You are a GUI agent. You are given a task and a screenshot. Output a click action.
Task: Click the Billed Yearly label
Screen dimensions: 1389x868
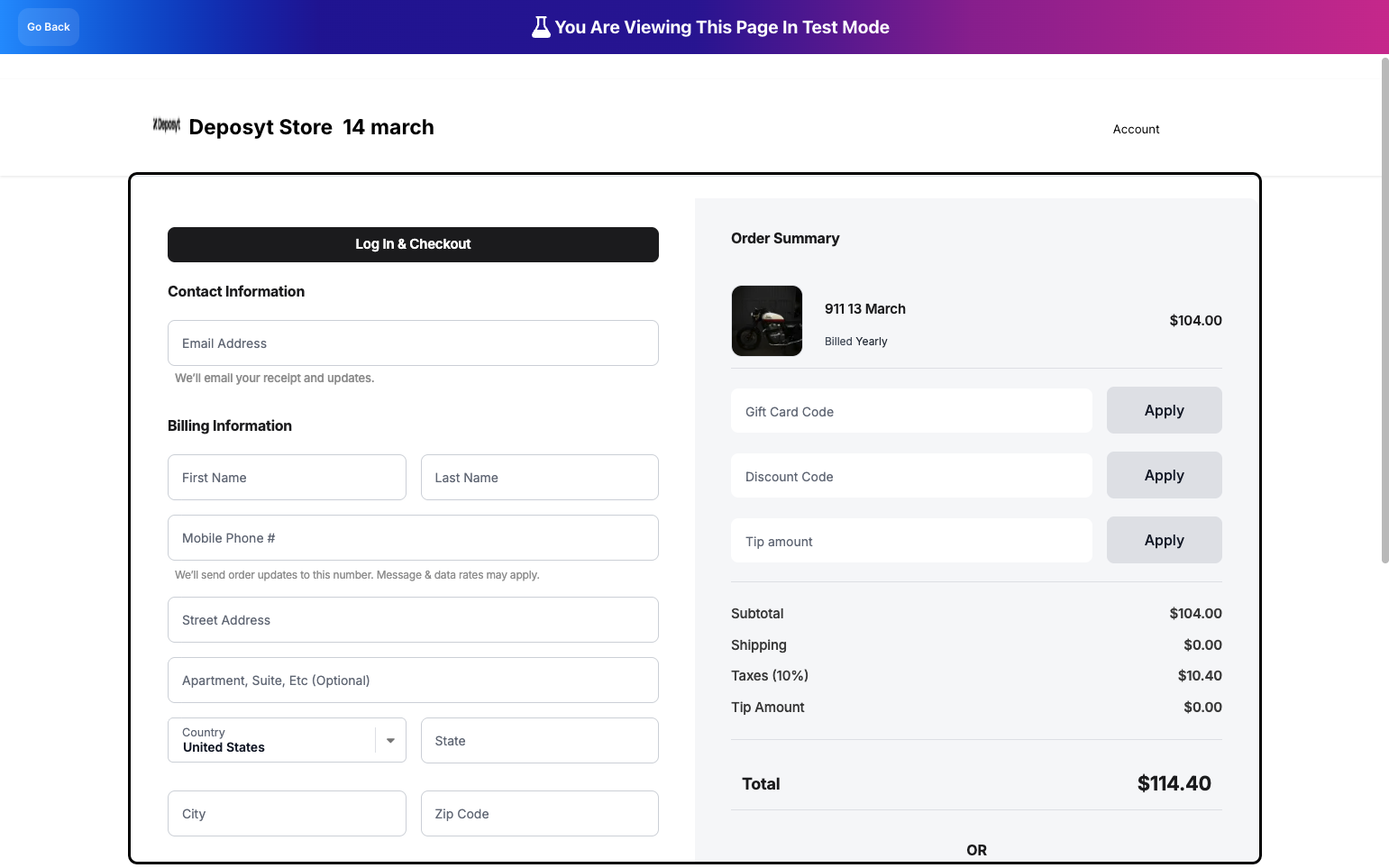(x=855, y=342)
